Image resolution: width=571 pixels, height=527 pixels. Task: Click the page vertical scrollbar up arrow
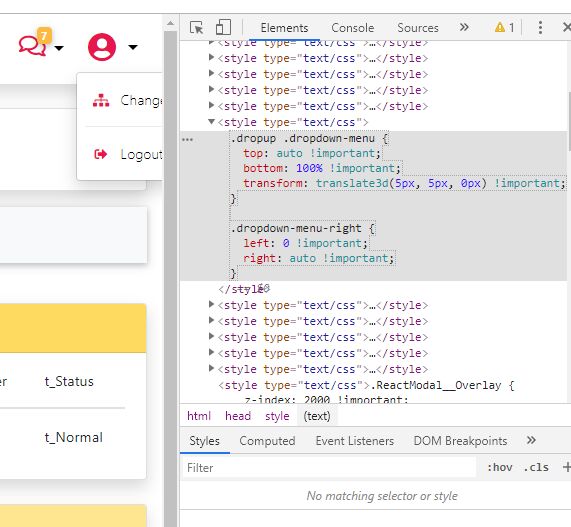170,23
